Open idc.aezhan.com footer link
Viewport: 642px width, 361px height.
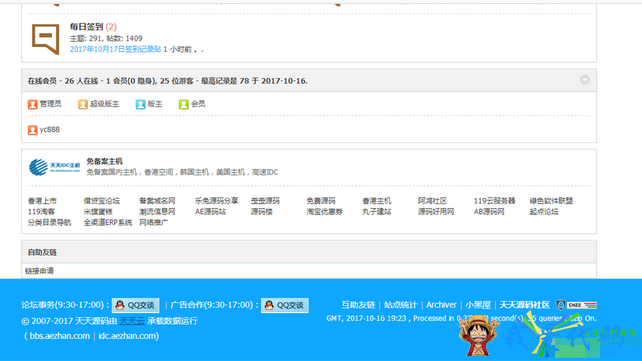[127, 336]
